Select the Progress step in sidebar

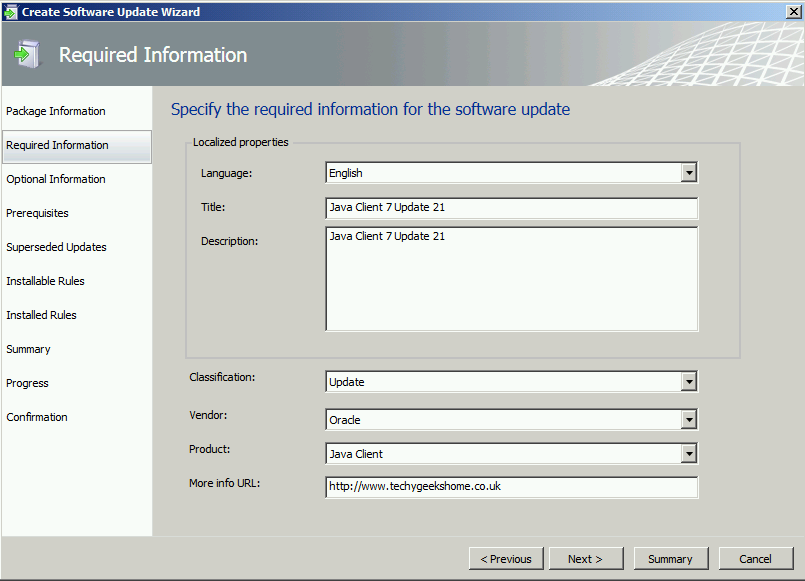click(x=27, y=383)
